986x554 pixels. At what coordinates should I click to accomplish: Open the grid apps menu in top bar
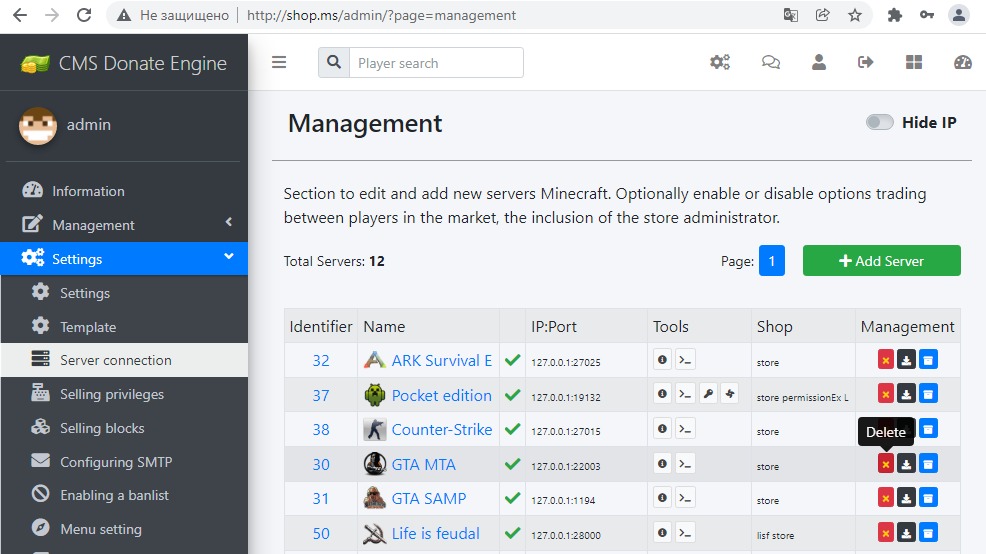coord(914,62)
